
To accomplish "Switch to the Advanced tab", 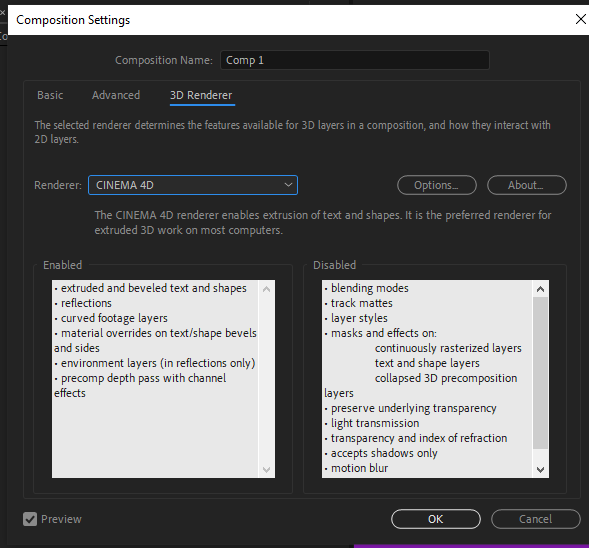I will point(116,95).
